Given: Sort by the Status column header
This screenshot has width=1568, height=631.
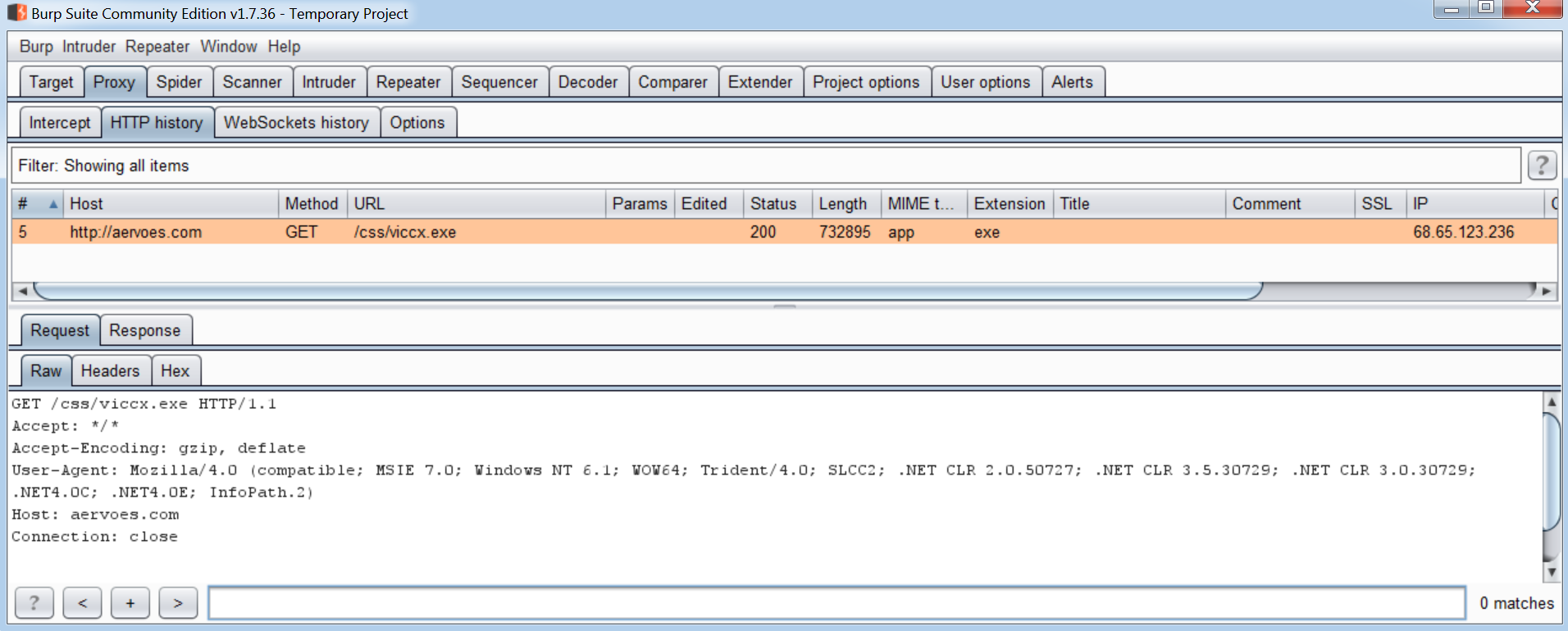Looking at the screenshot, I should tap(778, 204).
